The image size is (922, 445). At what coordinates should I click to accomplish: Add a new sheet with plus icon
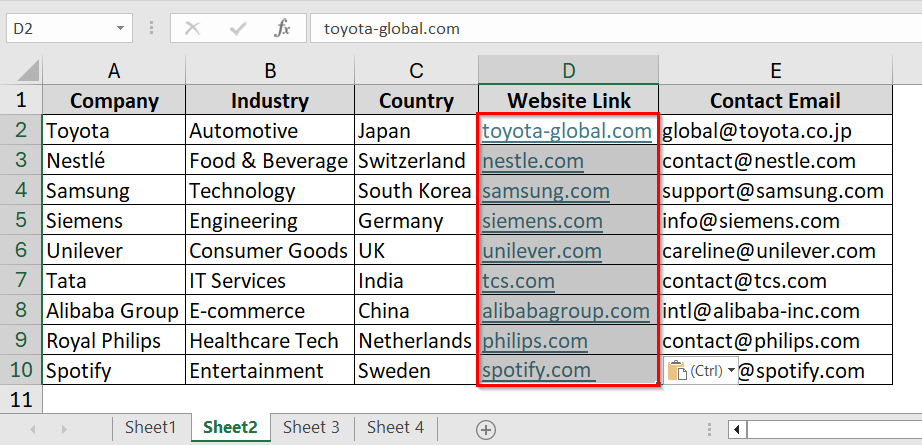[x=486, y=430]
